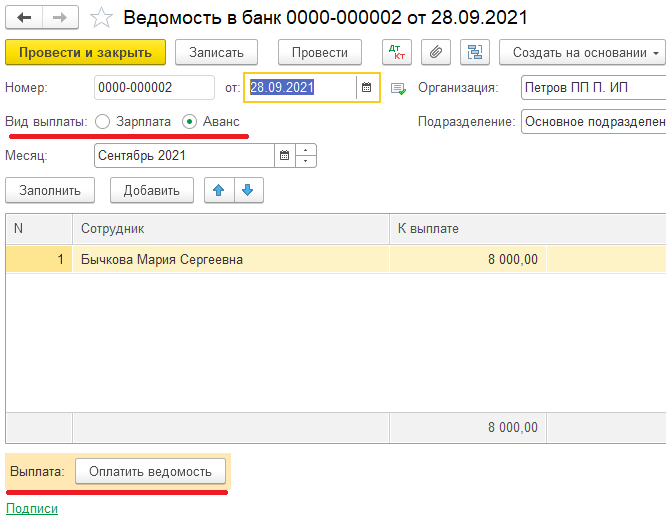
Task: Move row down with arrow button
Action: click(247, 190)
